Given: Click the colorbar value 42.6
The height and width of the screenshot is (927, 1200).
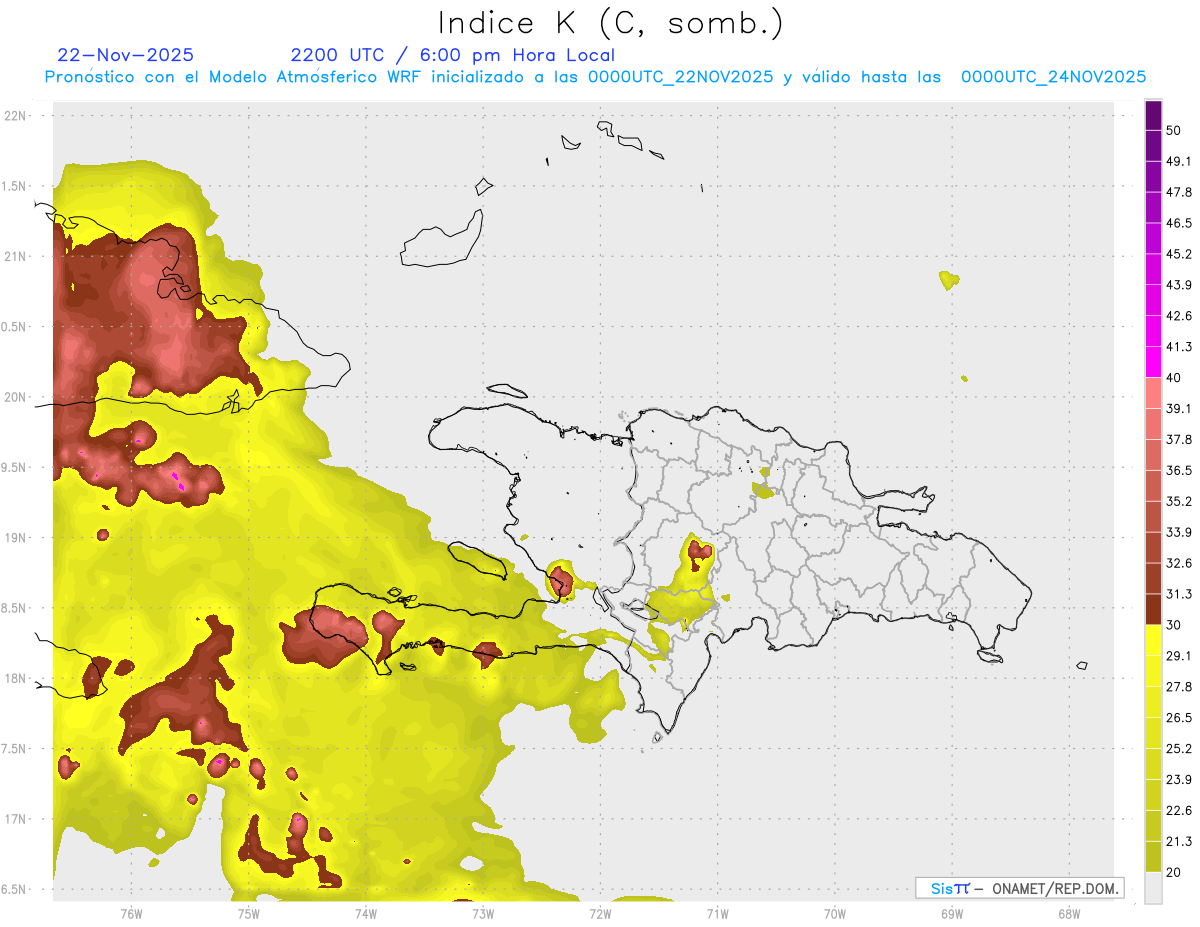Looking at the screenshot, I should (1179, 316).
